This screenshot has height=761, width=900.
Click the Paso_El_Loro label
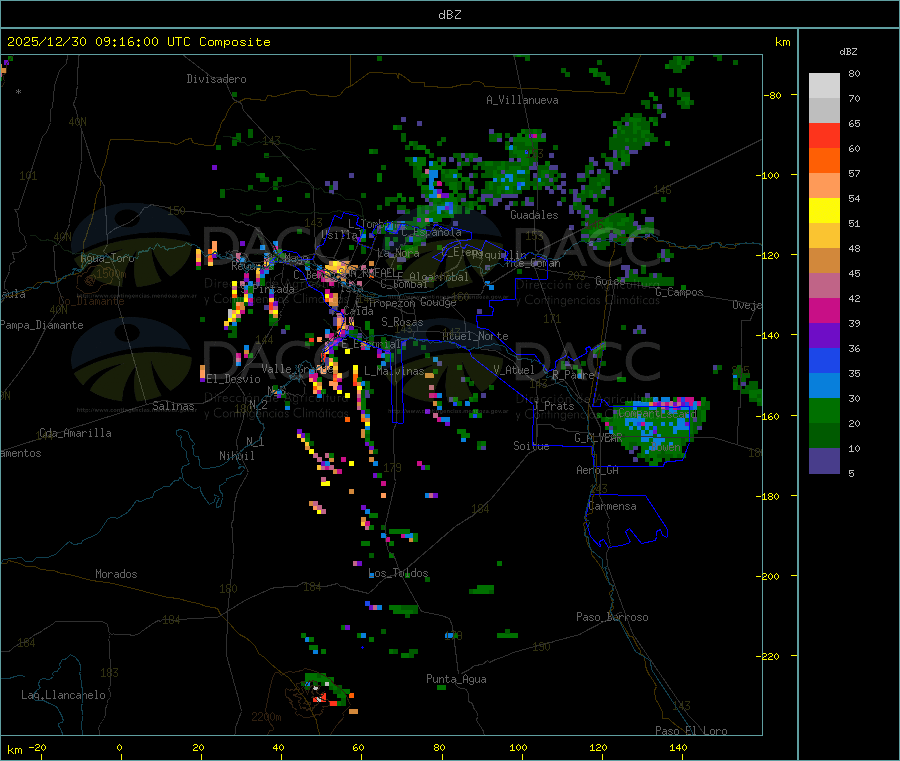[691, 731]
